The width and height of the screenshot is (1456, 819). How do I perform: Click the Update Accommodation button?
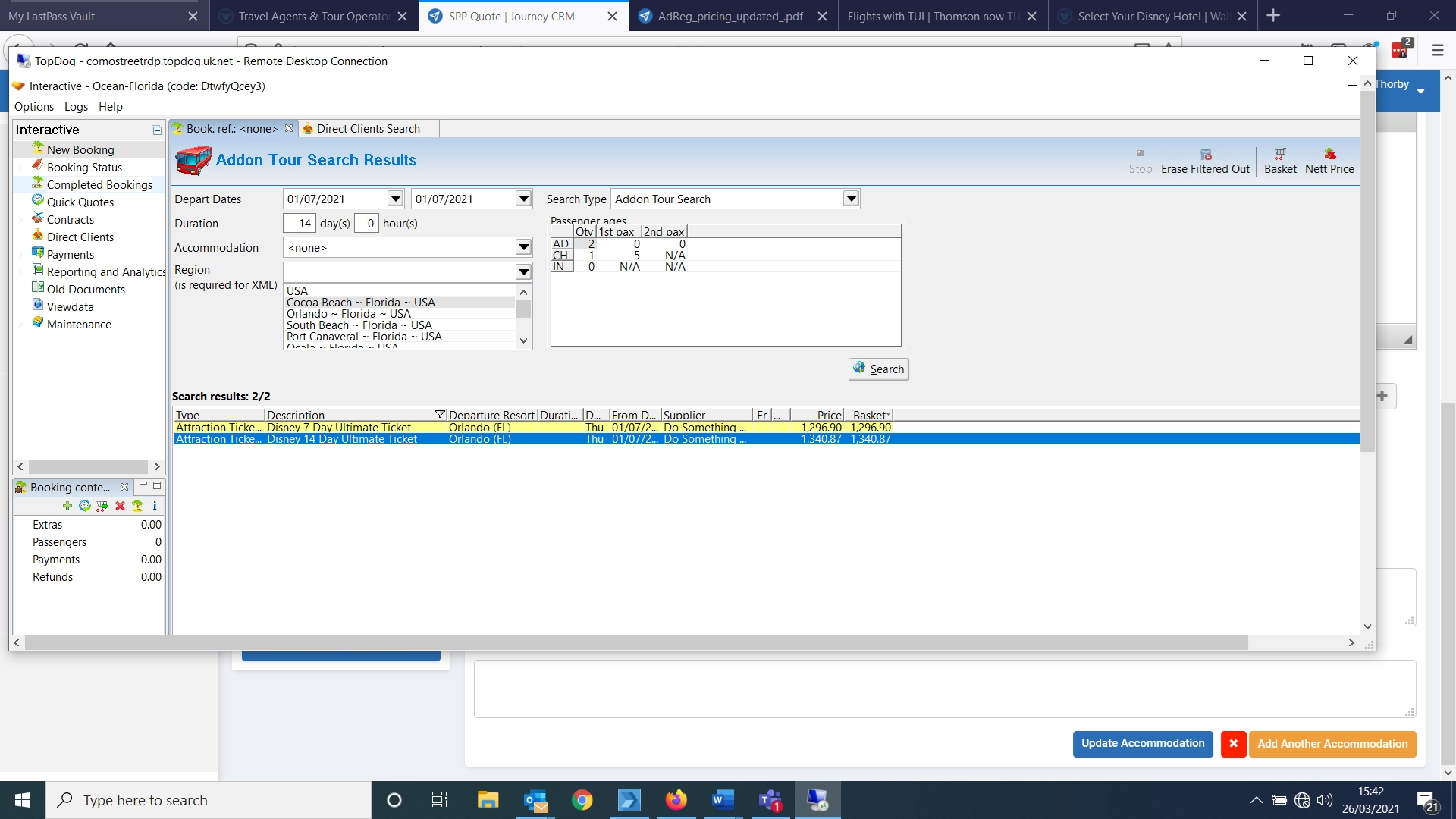tap(1142, 744)
